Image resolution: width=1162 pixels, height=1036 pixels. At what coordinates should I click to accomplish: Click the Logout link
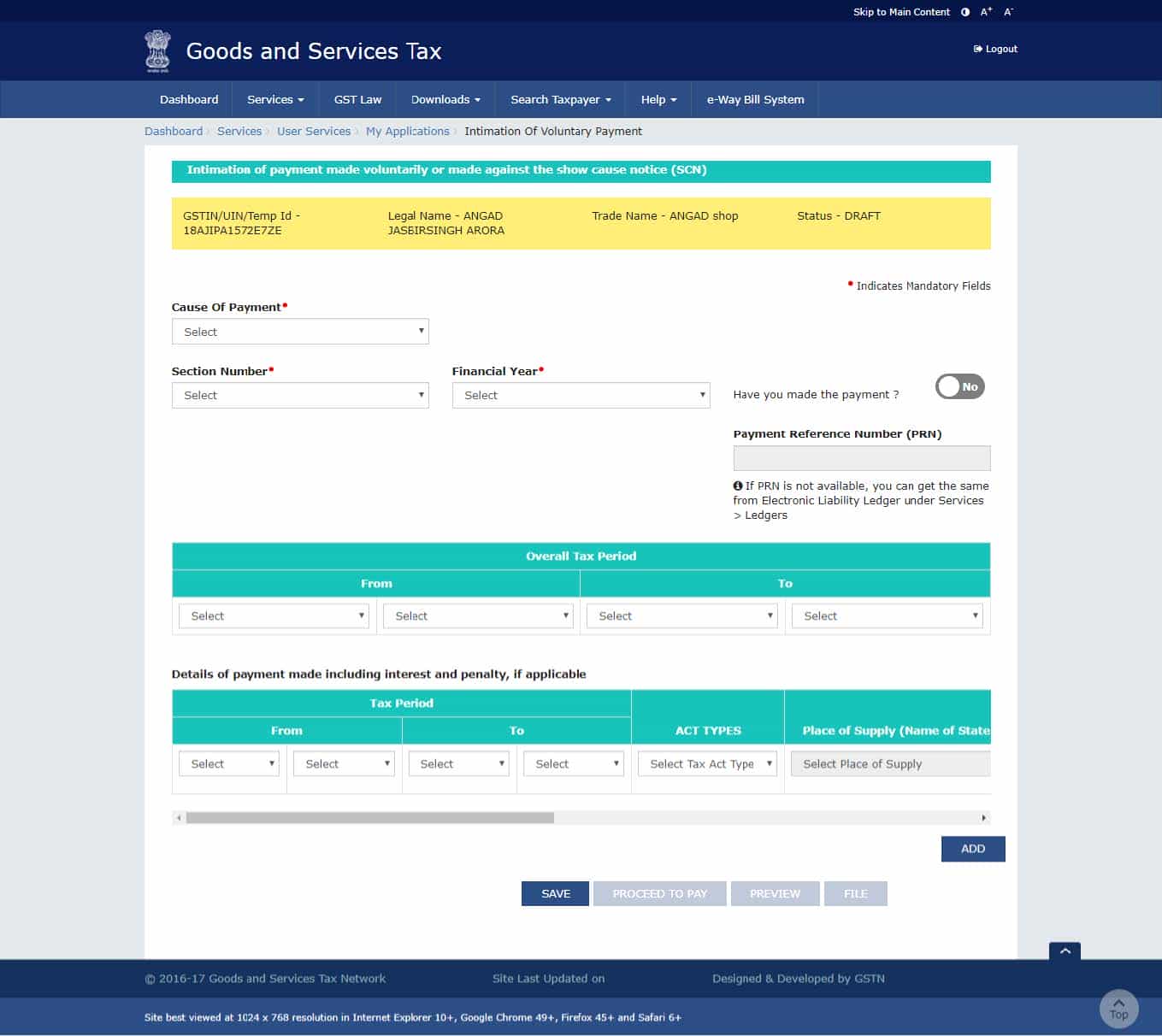click(995, 49)
